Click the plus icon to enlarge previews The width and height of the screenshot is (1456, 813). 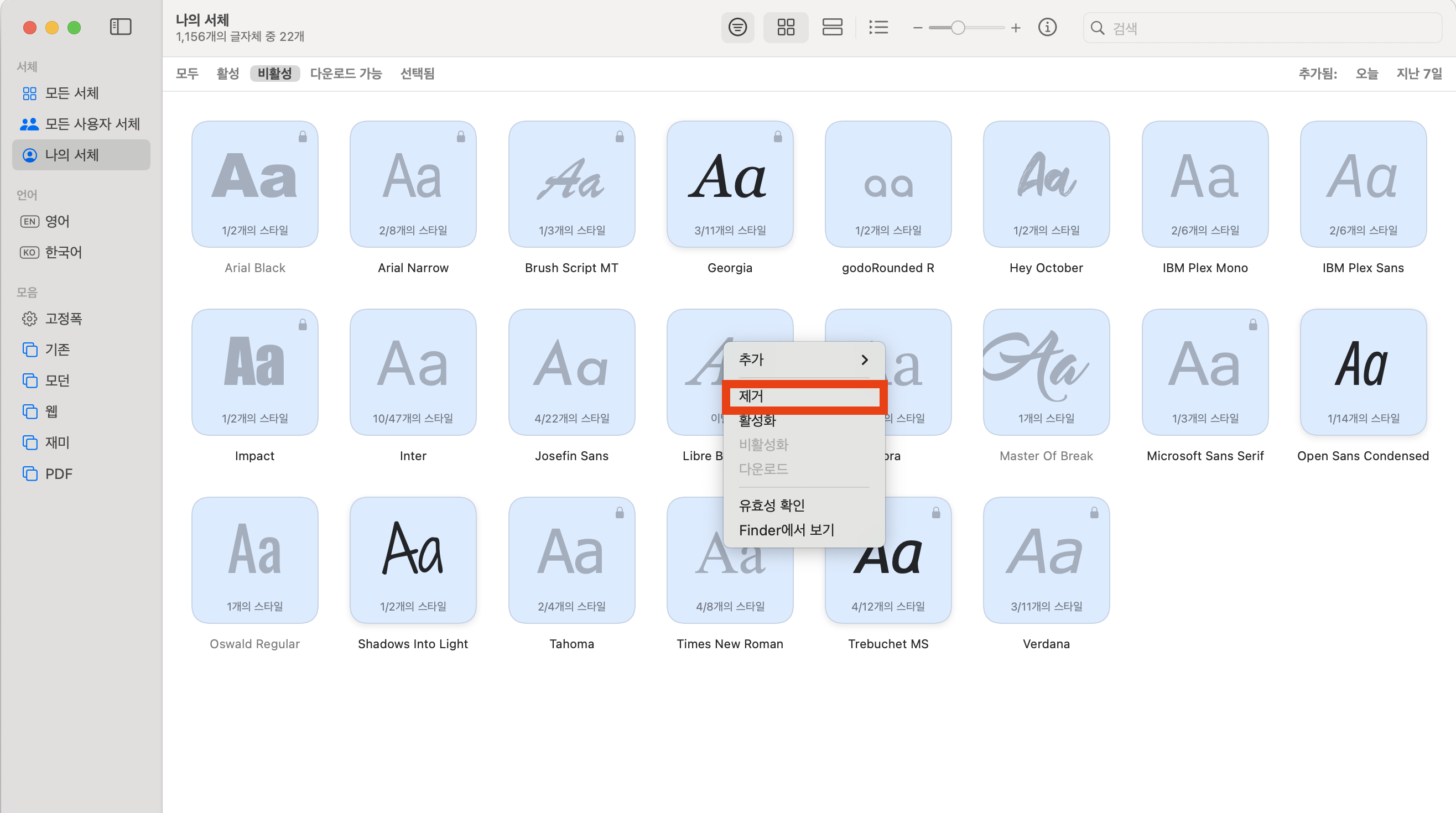tap(1016, 28)
